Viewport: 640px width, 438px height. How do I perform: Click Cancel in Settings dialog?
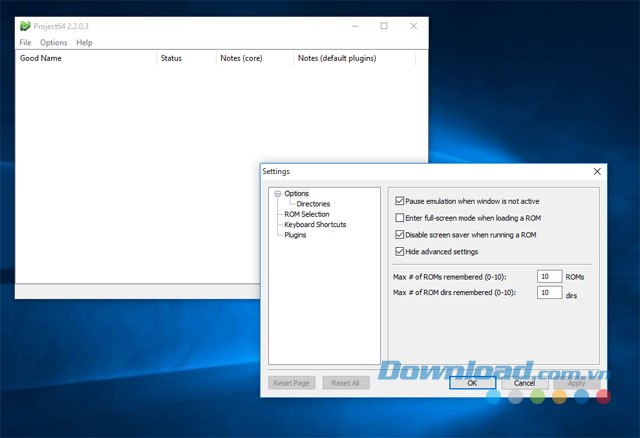coord(523,382)
